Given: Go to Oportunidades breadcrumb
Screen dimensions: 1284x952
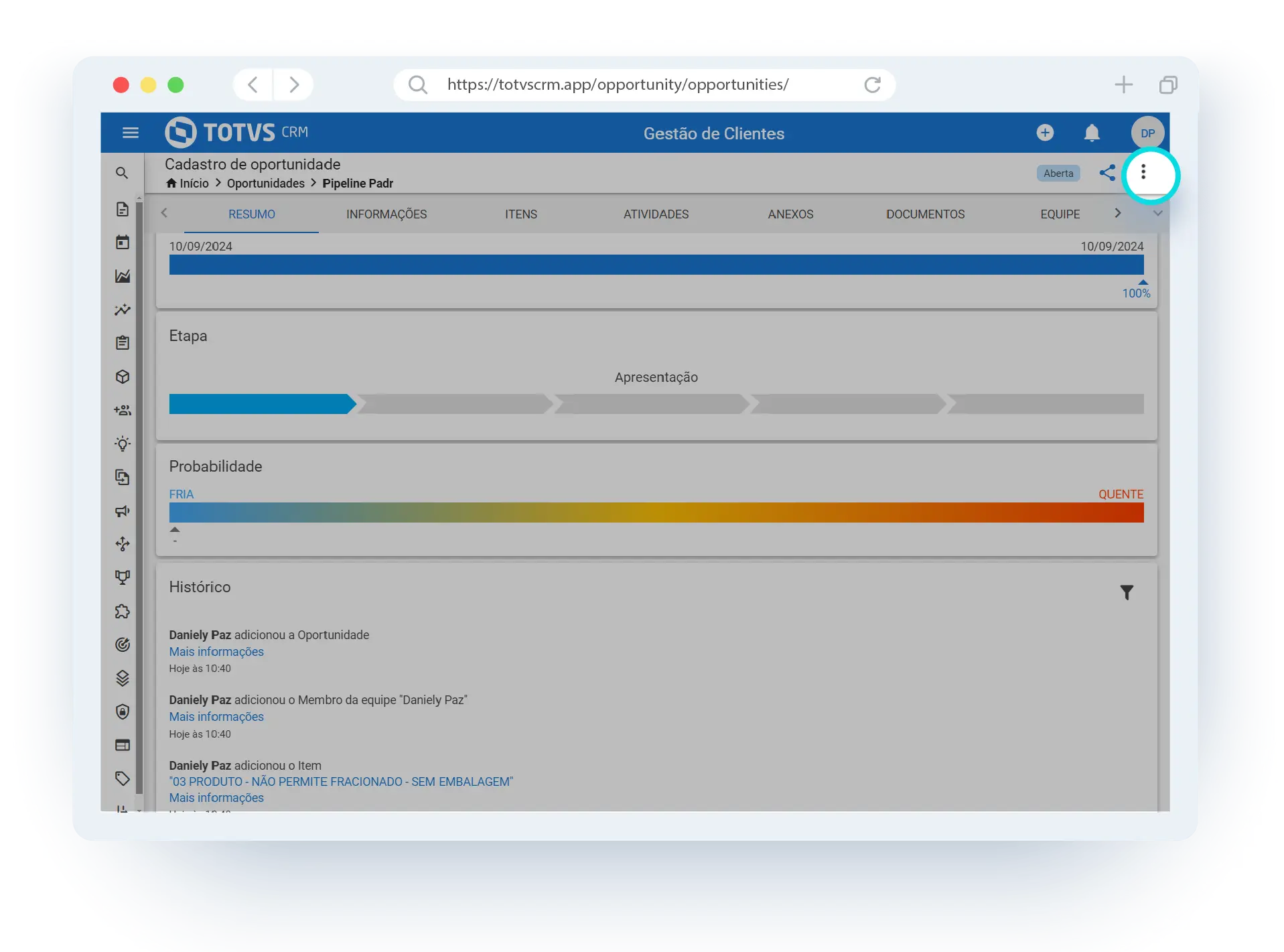Looking at the screenshot, I should point(265,184).
